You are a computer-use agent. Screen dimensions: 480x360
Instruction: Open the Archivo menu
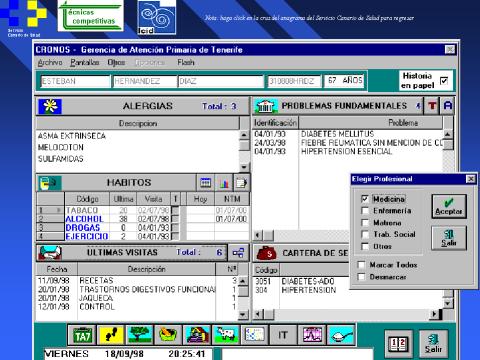(x=50, y=63)
